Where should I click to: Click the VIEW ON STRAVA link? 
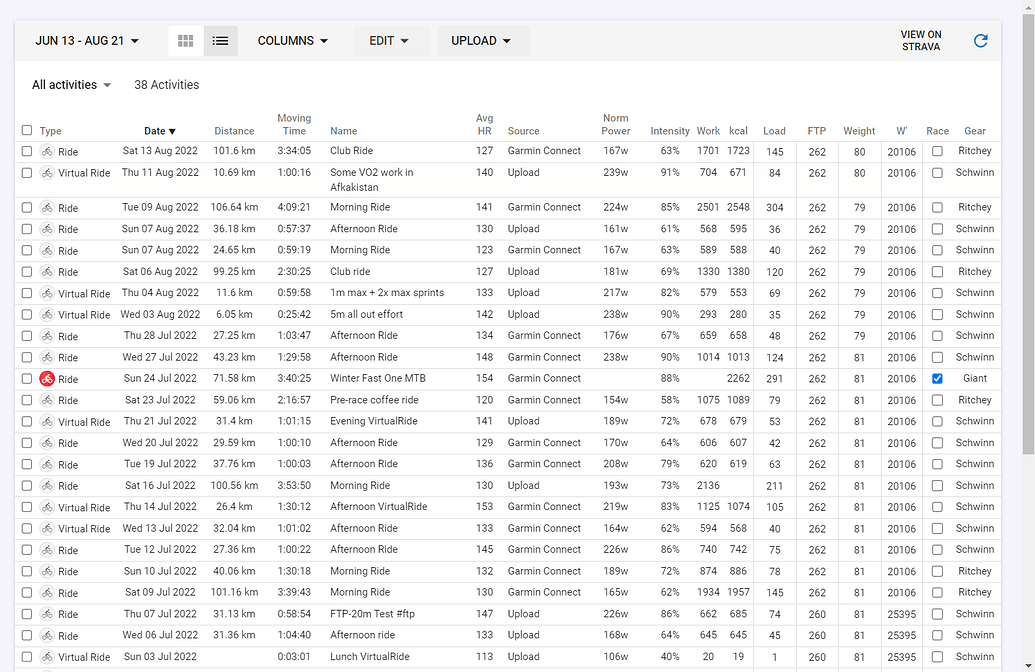920,41
